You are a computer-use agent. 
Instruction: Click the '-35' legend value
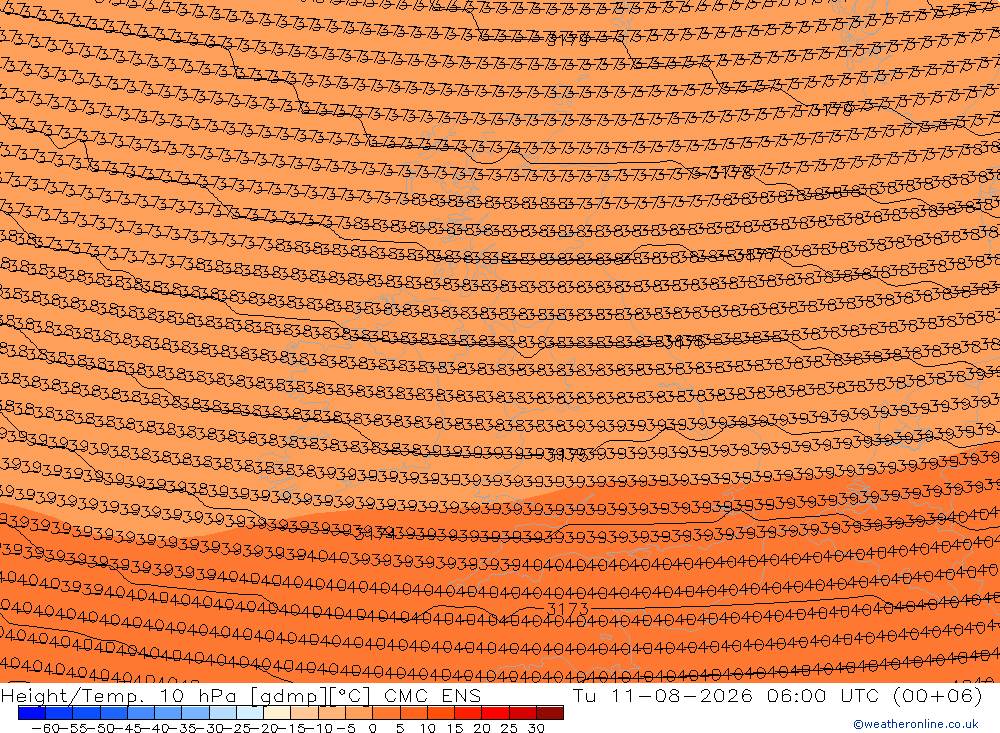point(182,727)
